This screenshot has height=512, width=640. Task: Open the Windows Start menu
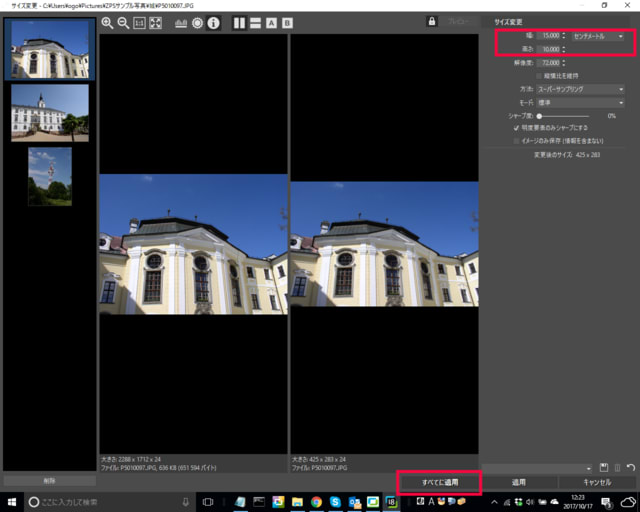tap(11, 501)
